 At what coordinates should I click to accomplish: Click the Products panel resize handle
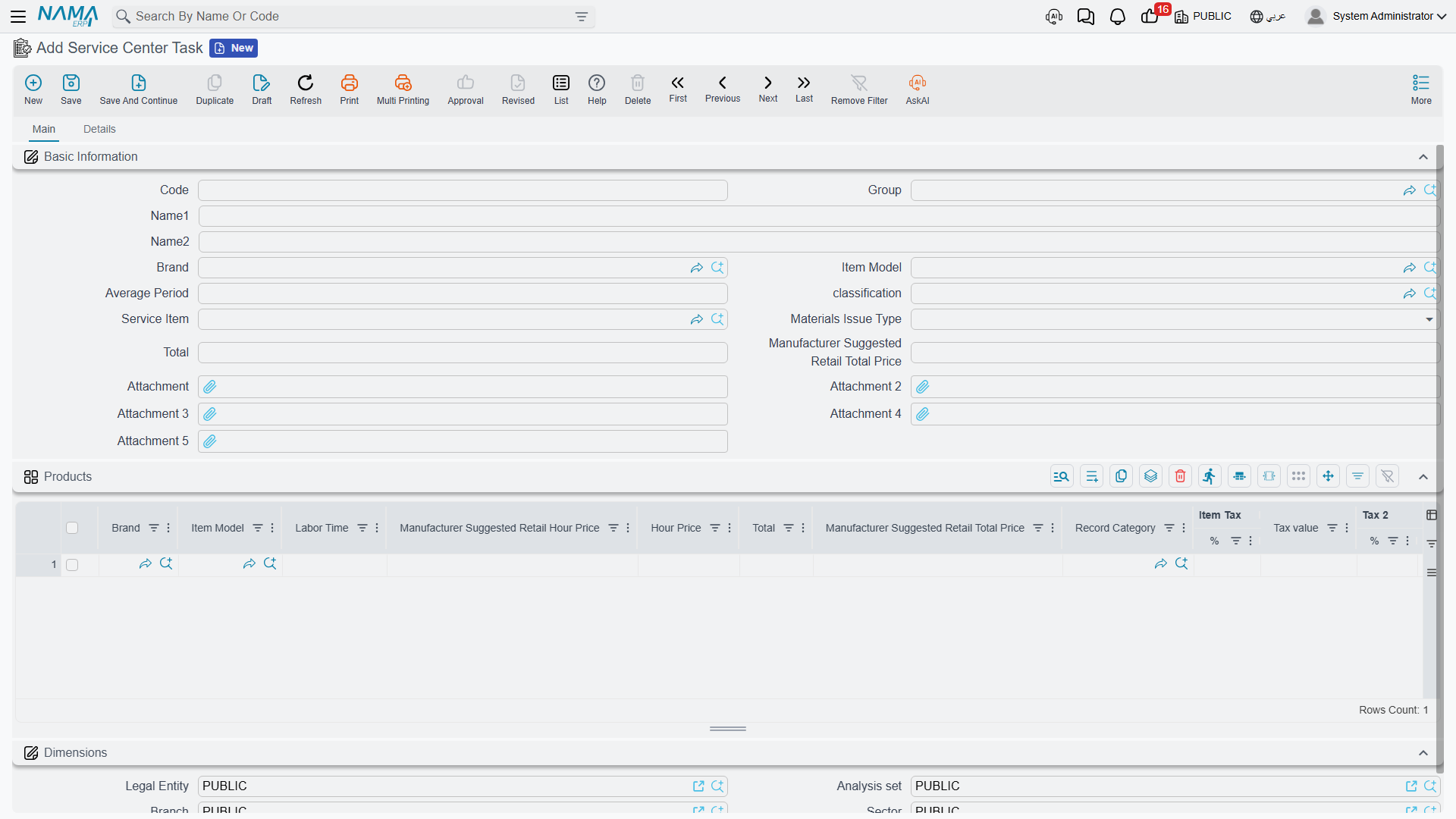[728, 729]
